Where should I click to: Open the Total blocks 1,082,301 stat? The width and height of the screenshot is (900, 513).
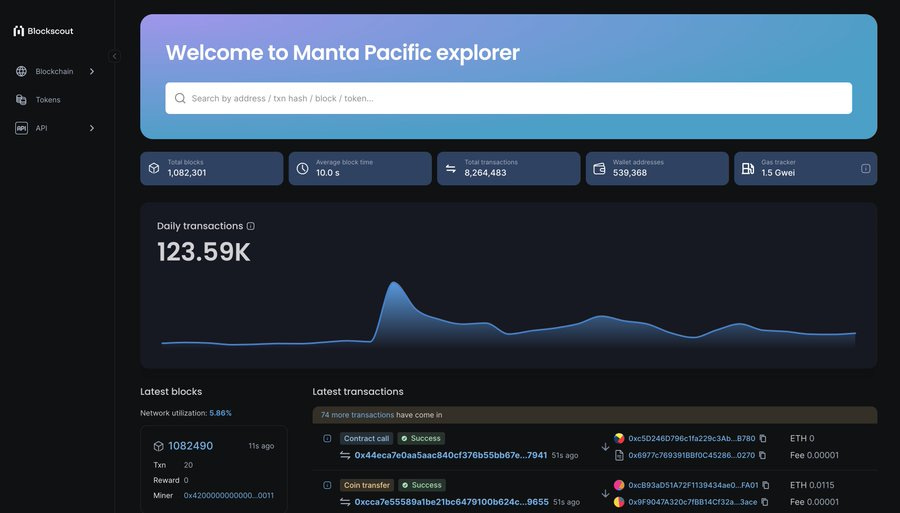(x=212, y=168)
